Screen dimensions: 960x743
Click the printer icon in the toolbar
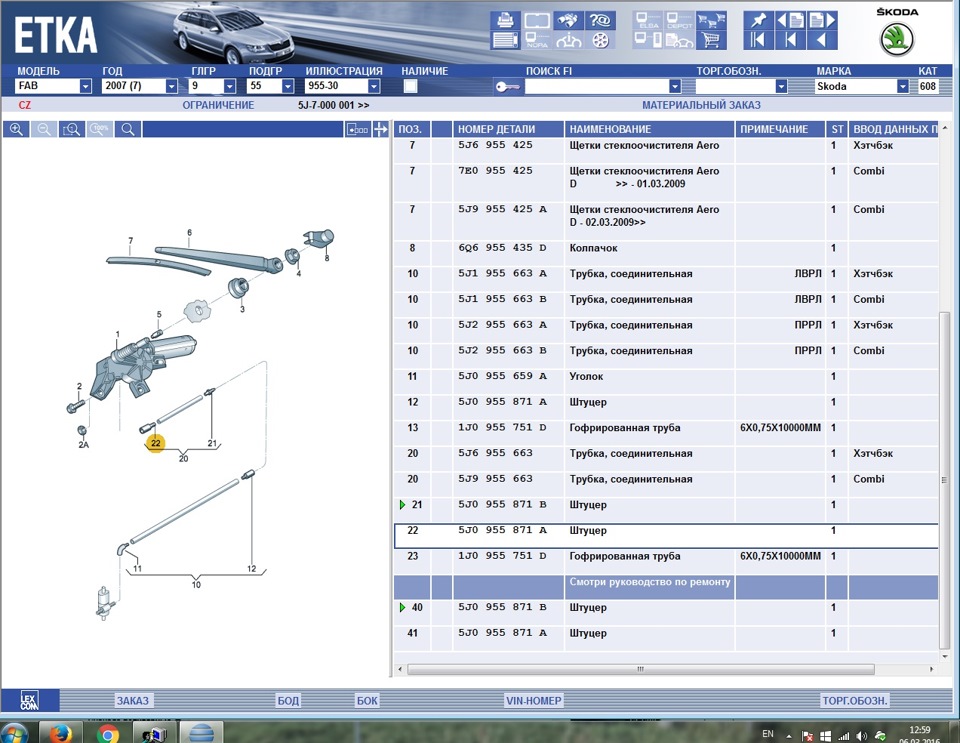pos(505,20)
